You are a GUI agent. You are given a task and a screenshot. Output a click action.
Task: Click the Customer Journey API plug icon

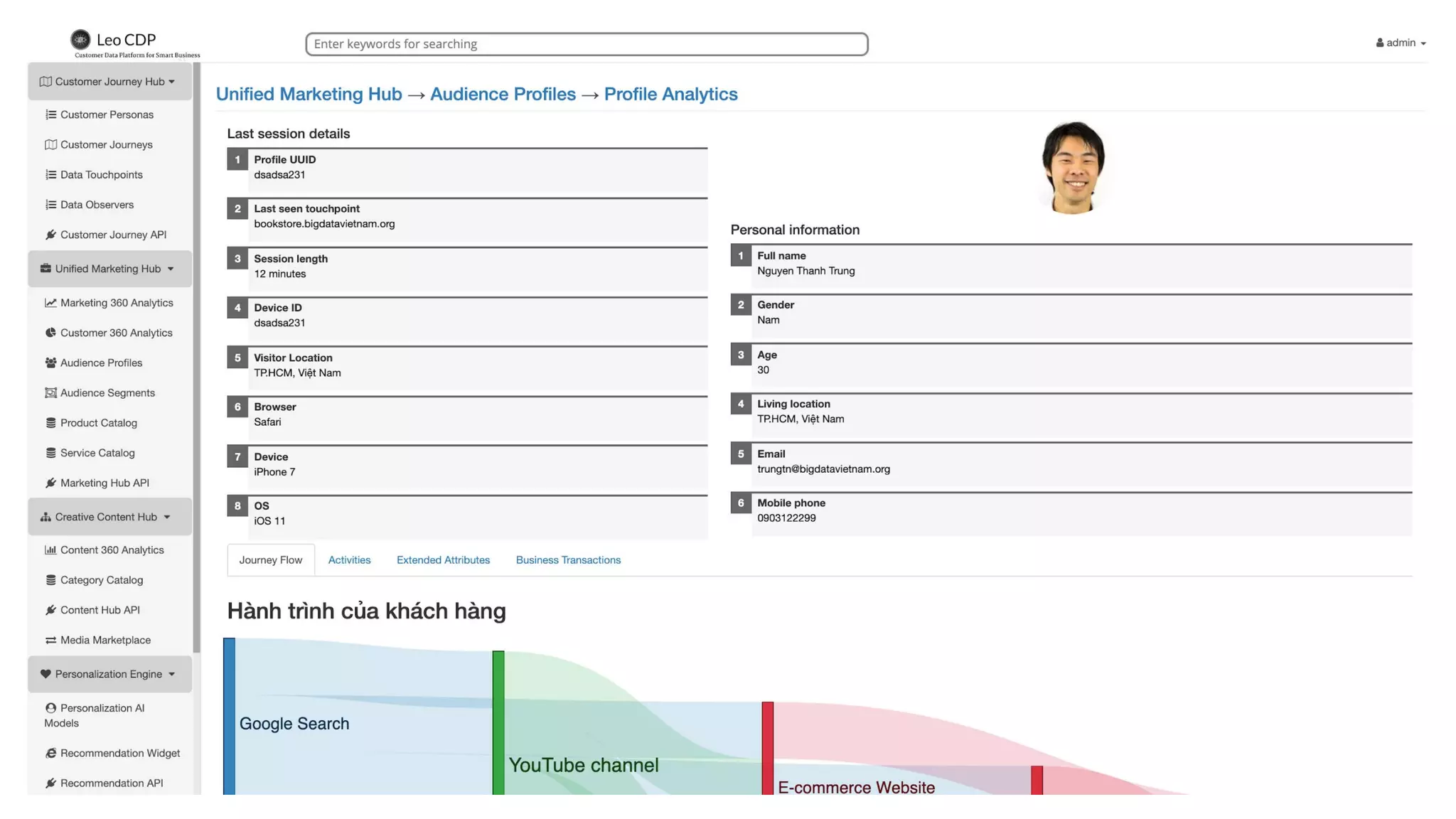coord(50,235)
